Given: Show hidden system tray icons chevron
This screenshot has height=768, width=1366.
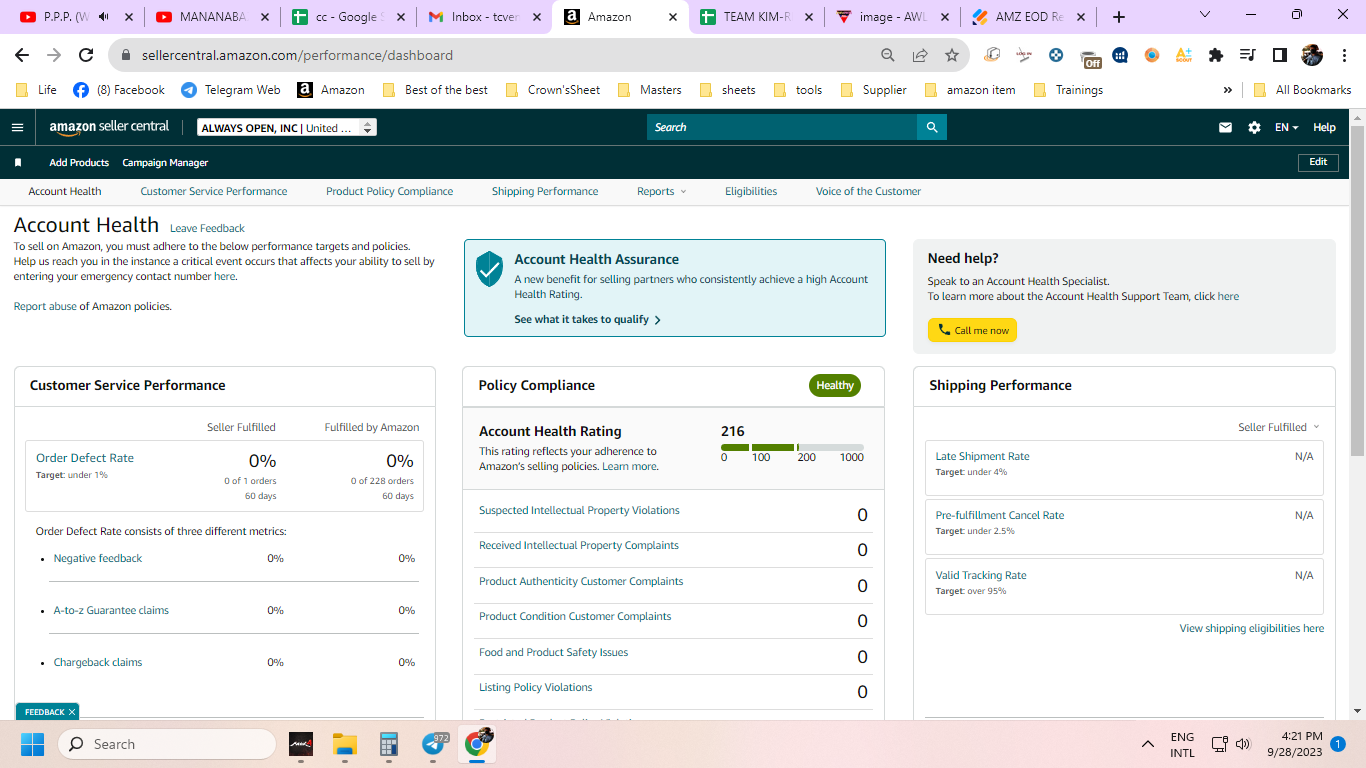Looking at the screenshot, I should coord(1148,744).
